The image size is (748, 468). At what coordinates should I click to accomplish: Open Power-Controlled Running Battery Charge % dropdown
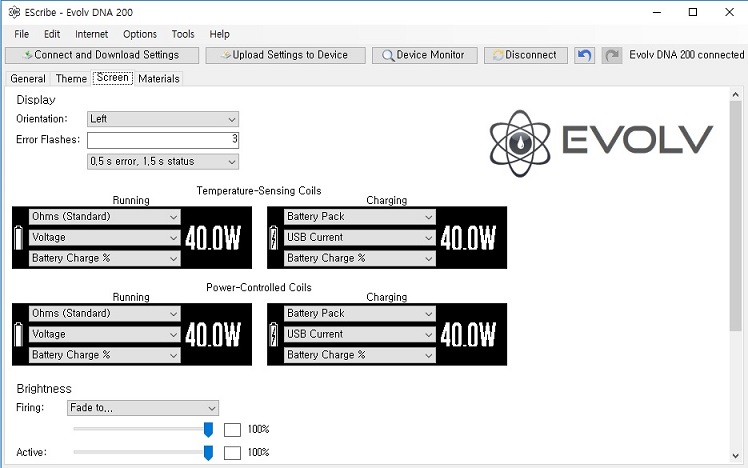click(104, 355)
